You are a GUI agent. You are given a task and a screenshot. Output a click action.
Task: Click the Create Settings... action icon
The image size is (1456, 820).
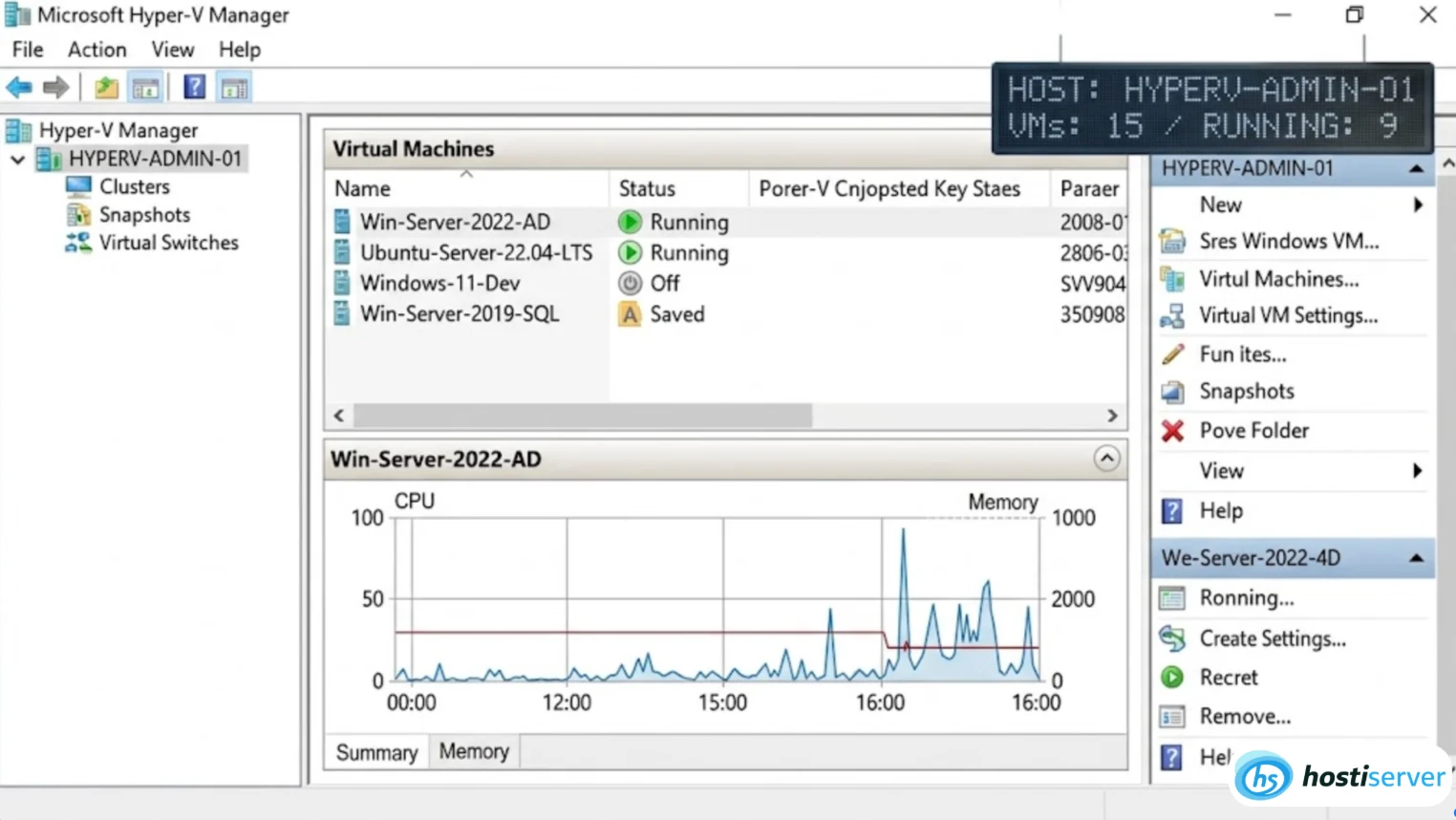pyautogui.click(x=1172, y=638)
